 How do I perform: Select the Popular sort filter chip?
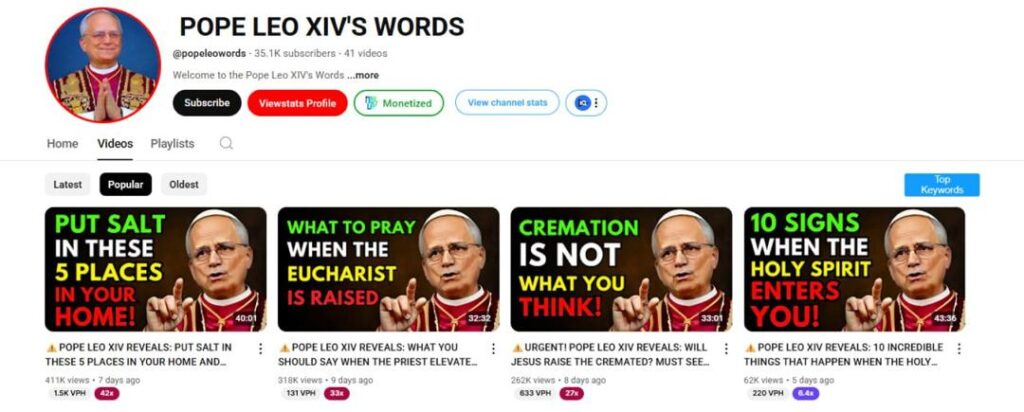[x=125, y=184]
